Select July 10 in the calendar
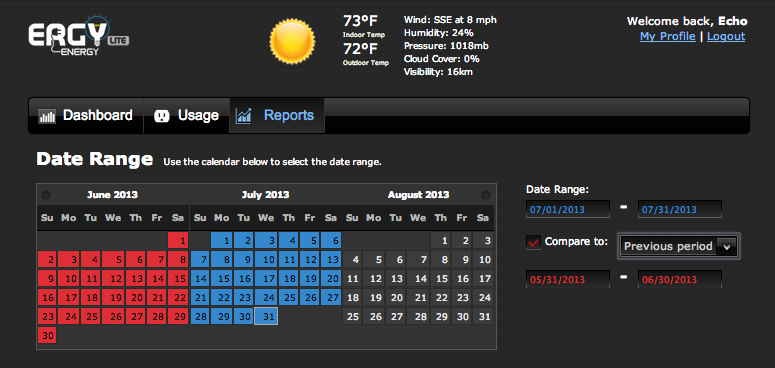 point(266,260)
